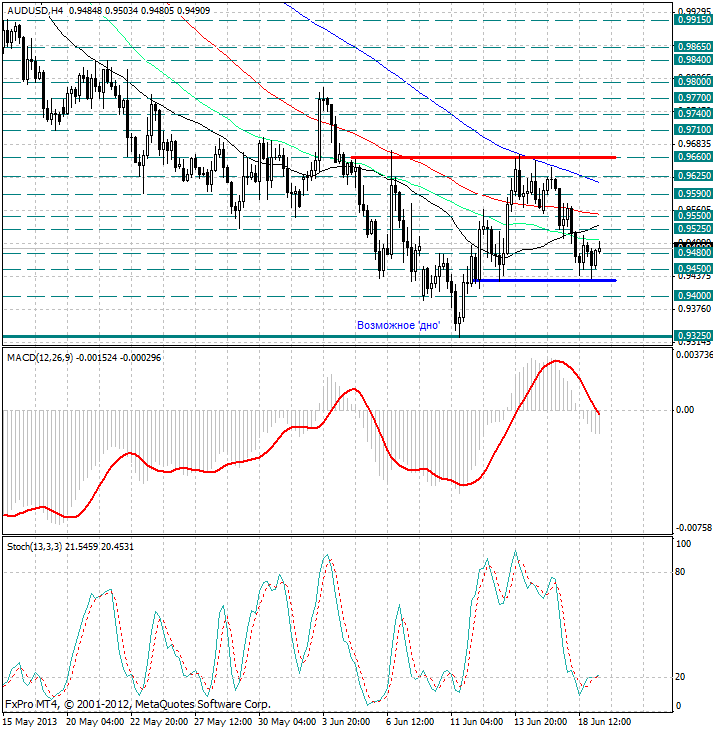Click the '15 May 2013' date label
Image resolution: width=713 pixels, height=729 pixels.
pyautogui.click(x=30, y=722)
